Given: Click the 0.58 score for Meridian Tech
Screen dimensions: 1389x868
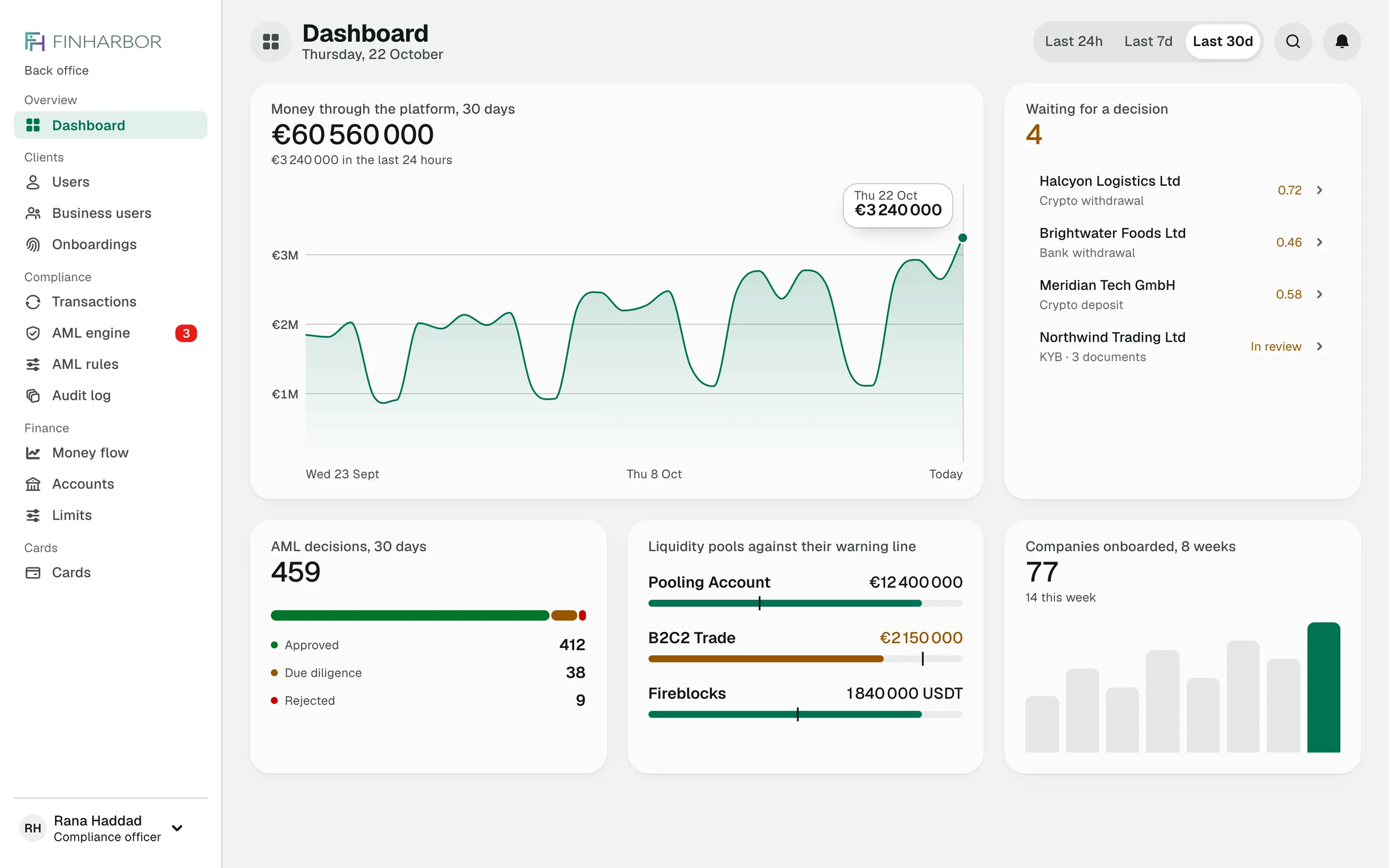Looking at the screenshot, I should [1289, 295].
